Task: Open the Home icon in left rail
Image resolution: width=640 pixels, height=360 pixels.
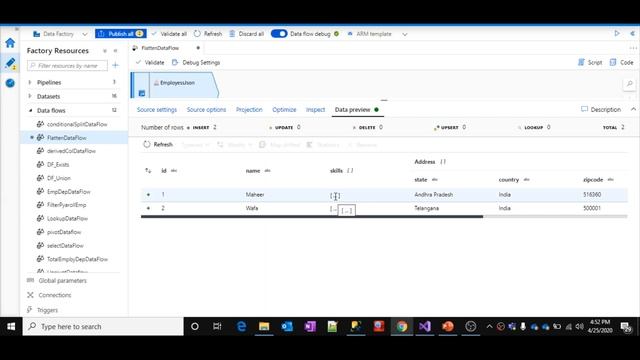Action: [x=10, y=43]
